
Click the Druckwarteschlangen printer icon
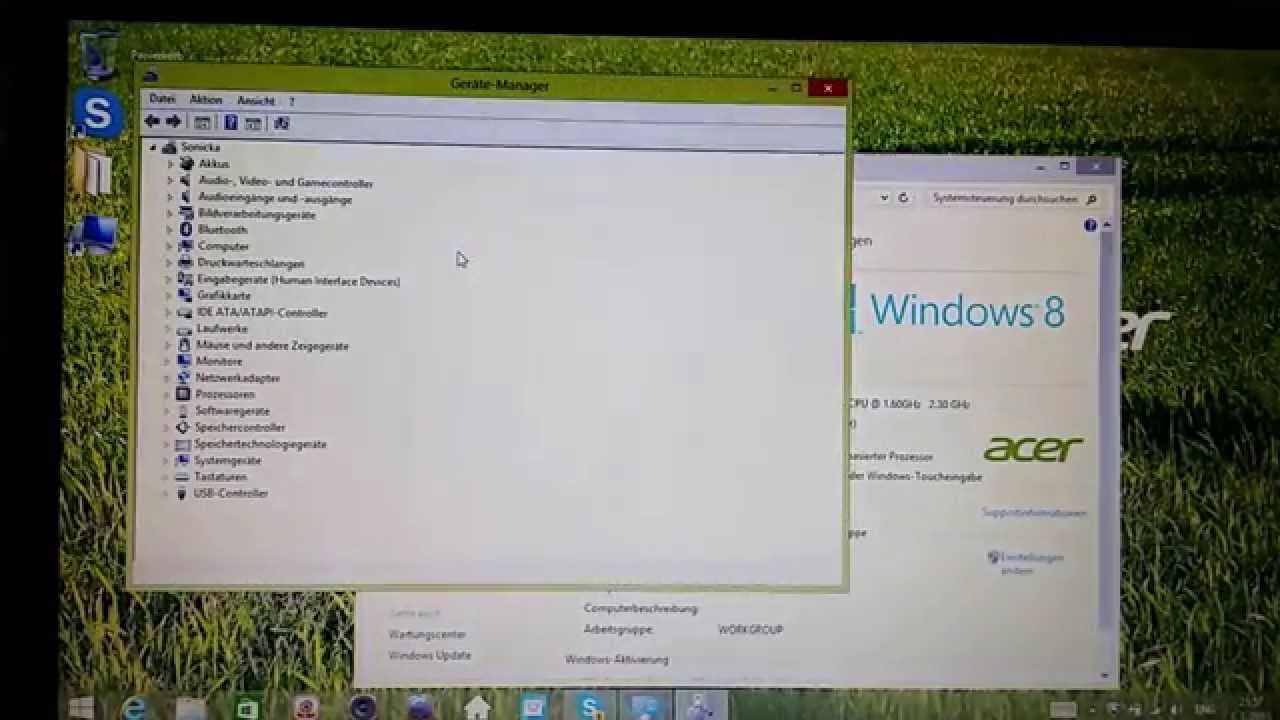[x=185, y=263]
